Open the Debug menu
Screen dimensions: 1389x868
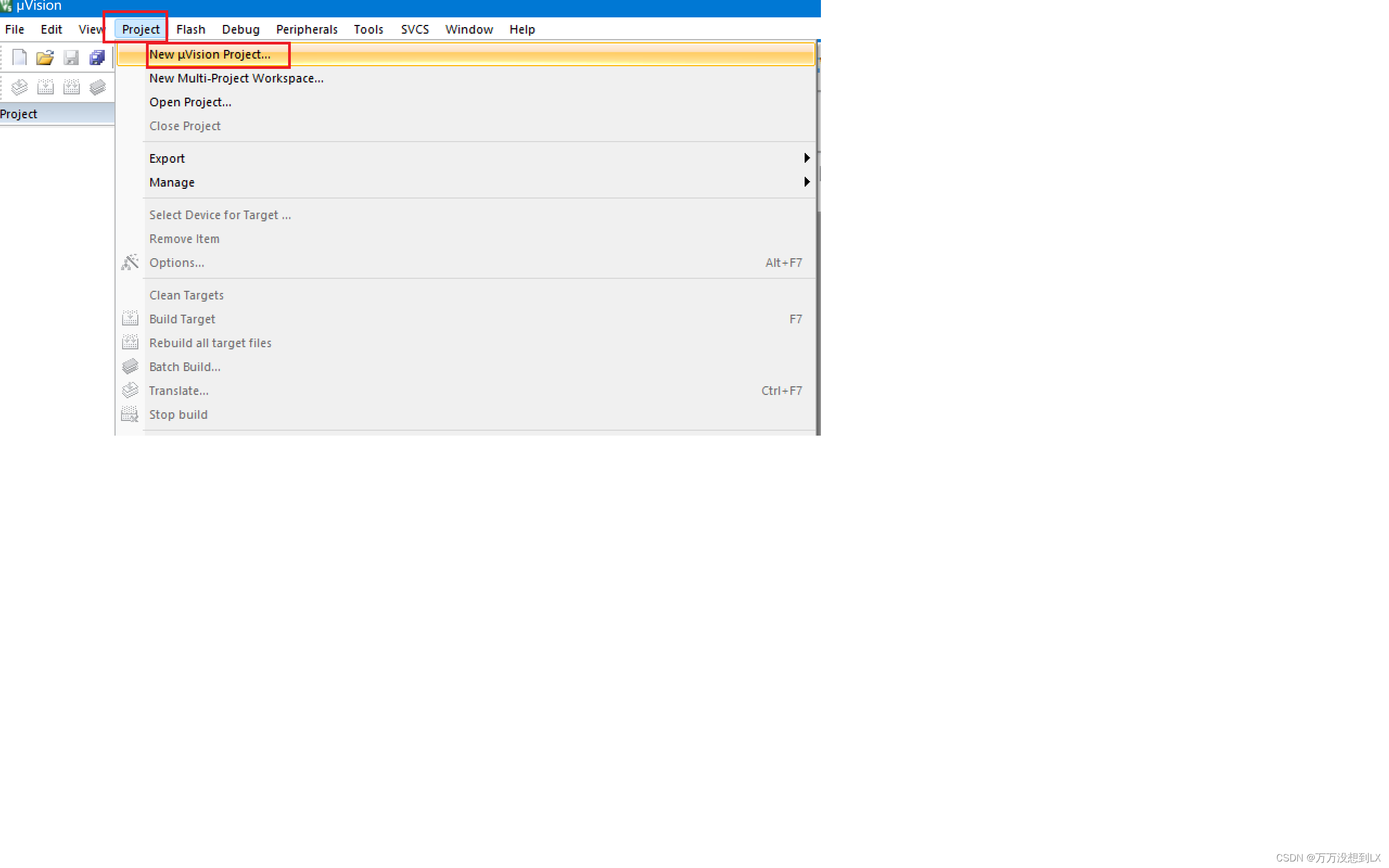pos(240,29)
